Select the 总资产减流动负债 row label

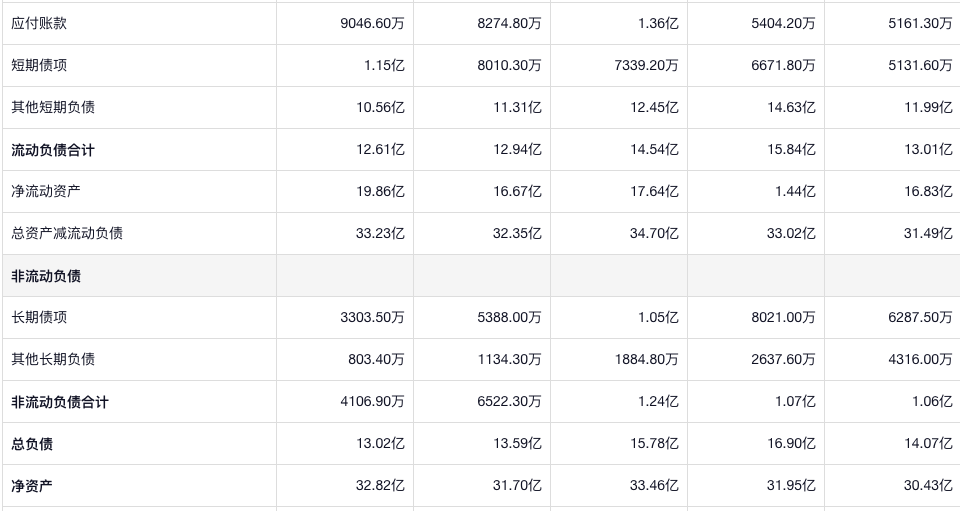pos(67,233)
